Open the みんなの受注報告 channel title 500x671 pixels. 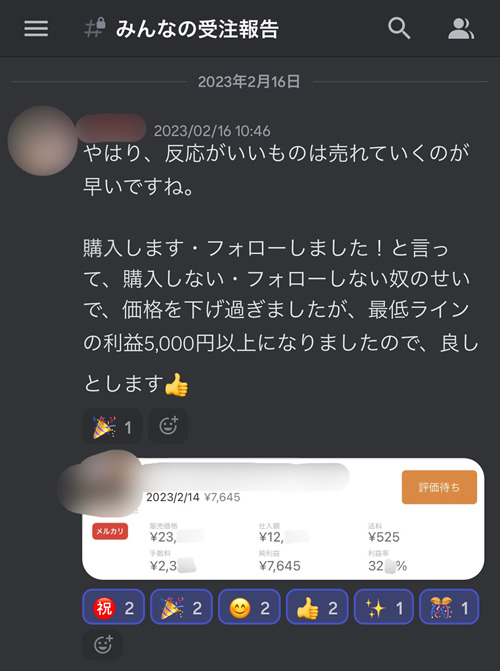coord(197,29)
